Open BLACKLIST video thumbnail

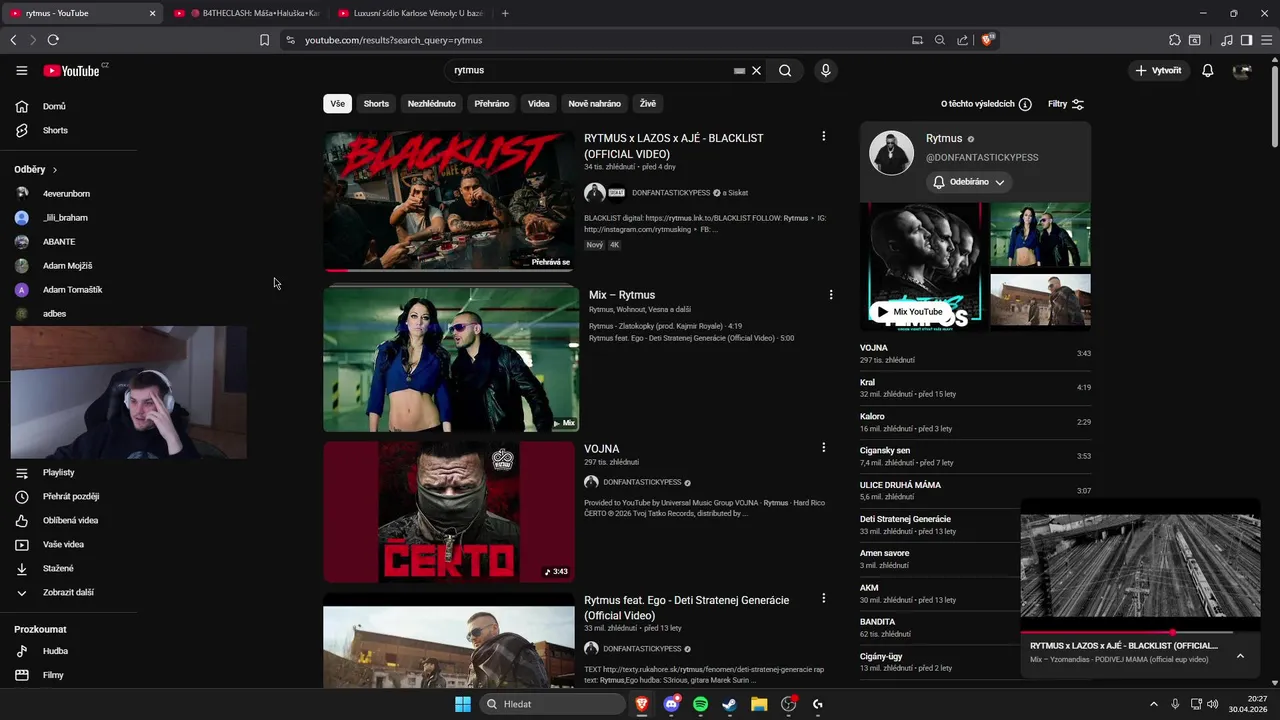(449, 201)
